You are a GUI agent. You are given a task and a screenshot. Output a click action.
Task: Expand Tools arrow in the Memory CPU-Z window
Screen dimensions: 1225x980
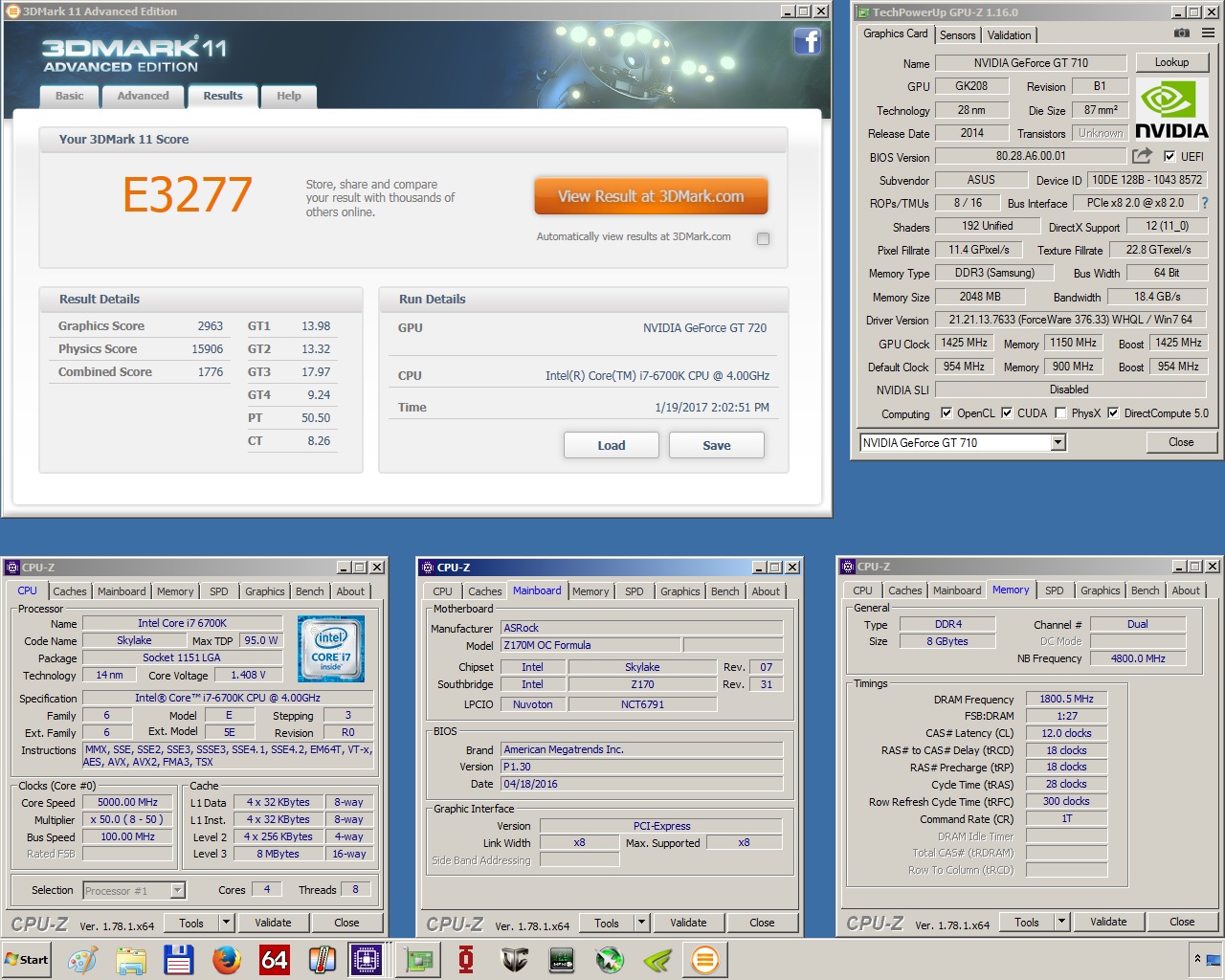[x=1062, y=922]
